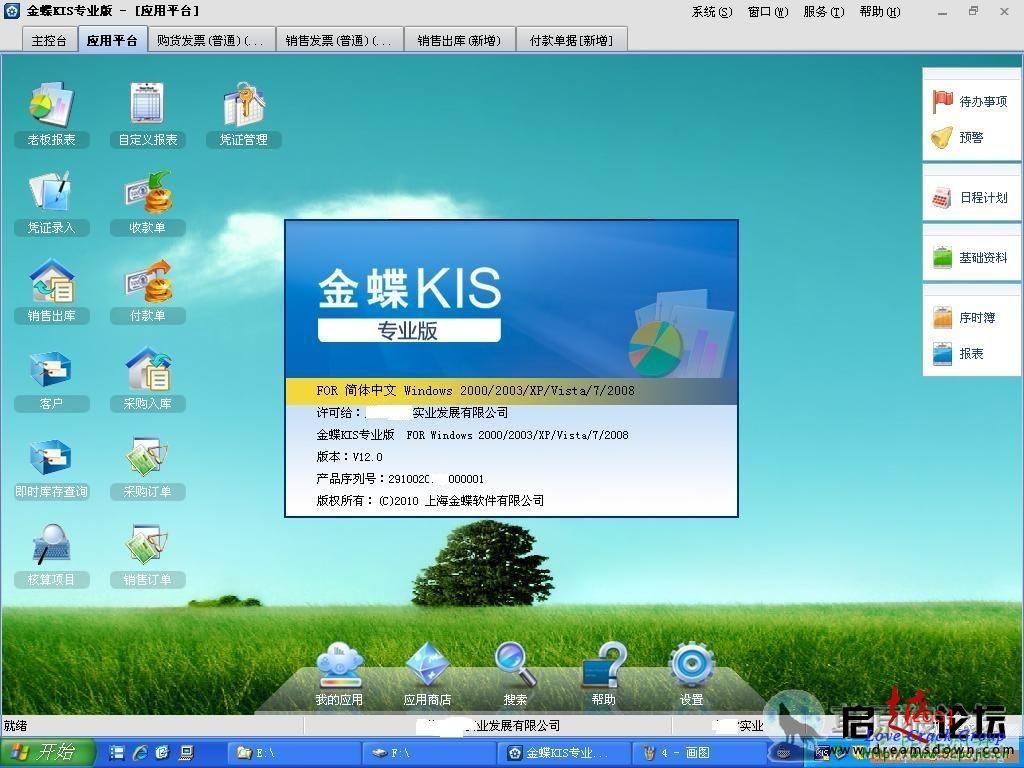Switch to 付款单据[新增] tab

click(x=571, y=41)
